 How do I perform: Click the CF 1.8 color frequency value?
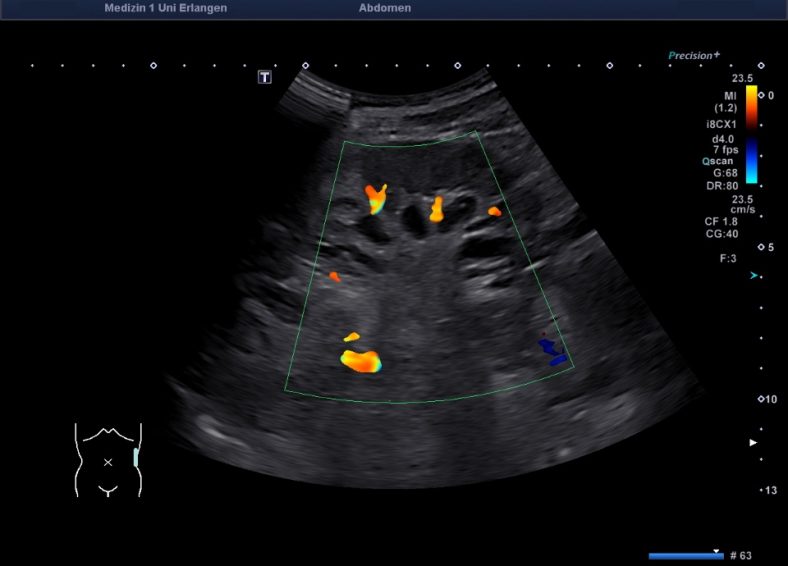(722, 221)
